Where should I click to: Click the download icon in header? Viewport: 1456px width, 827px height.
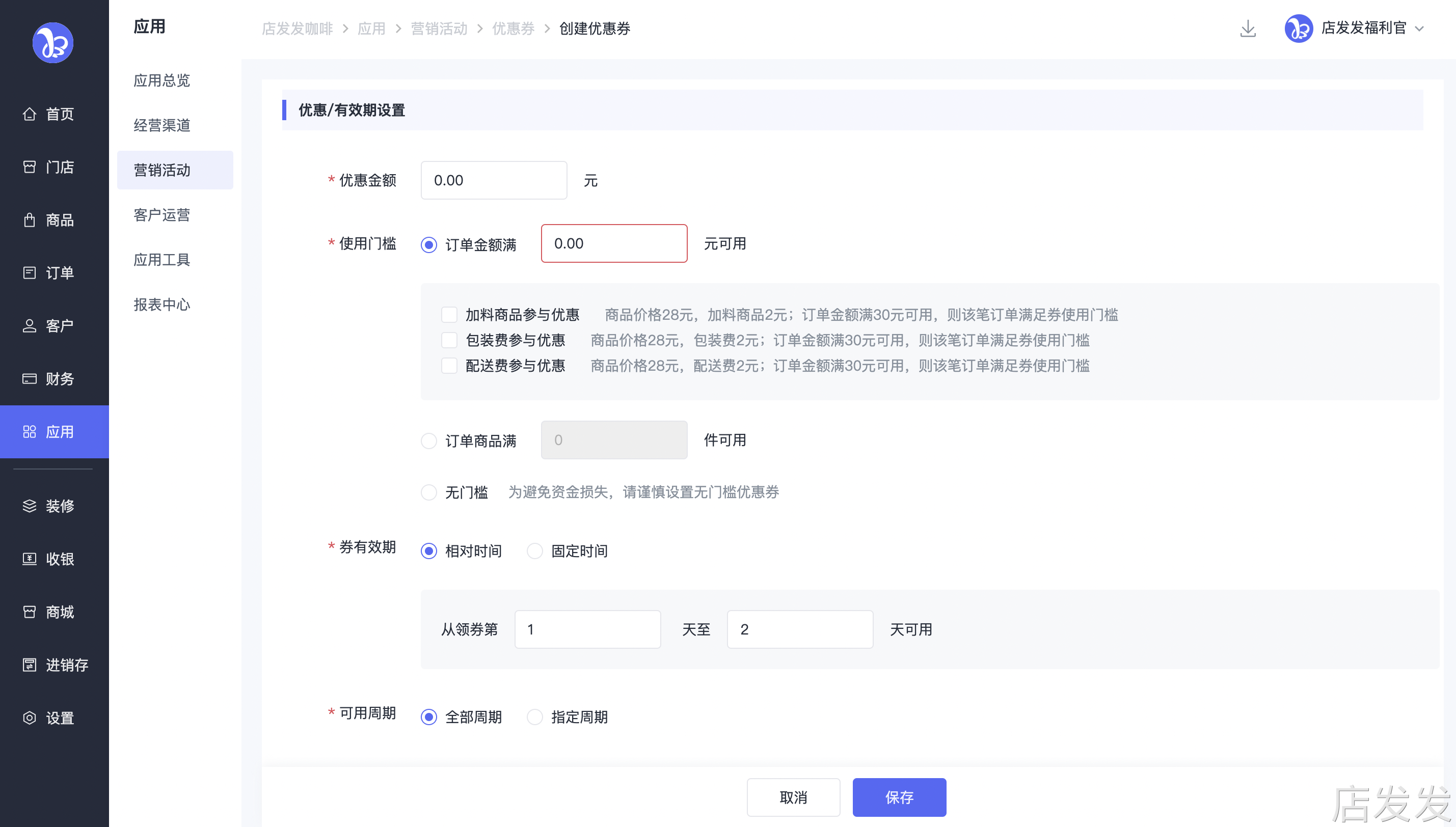tap(1248, 29)
